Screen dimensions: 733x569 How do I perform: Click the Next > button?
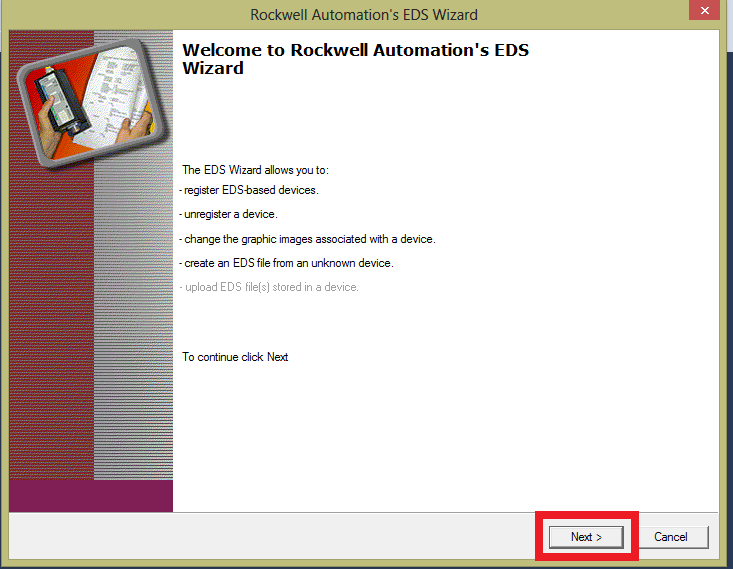click(586, 537)
